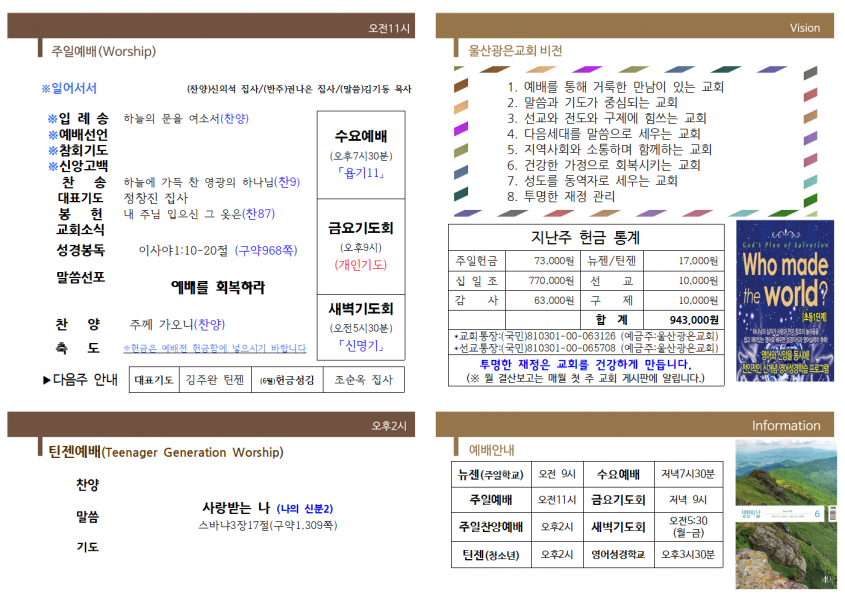Select the 수요예배 schedule box
This screenshot has width=845, height=597.
(361, 155)
